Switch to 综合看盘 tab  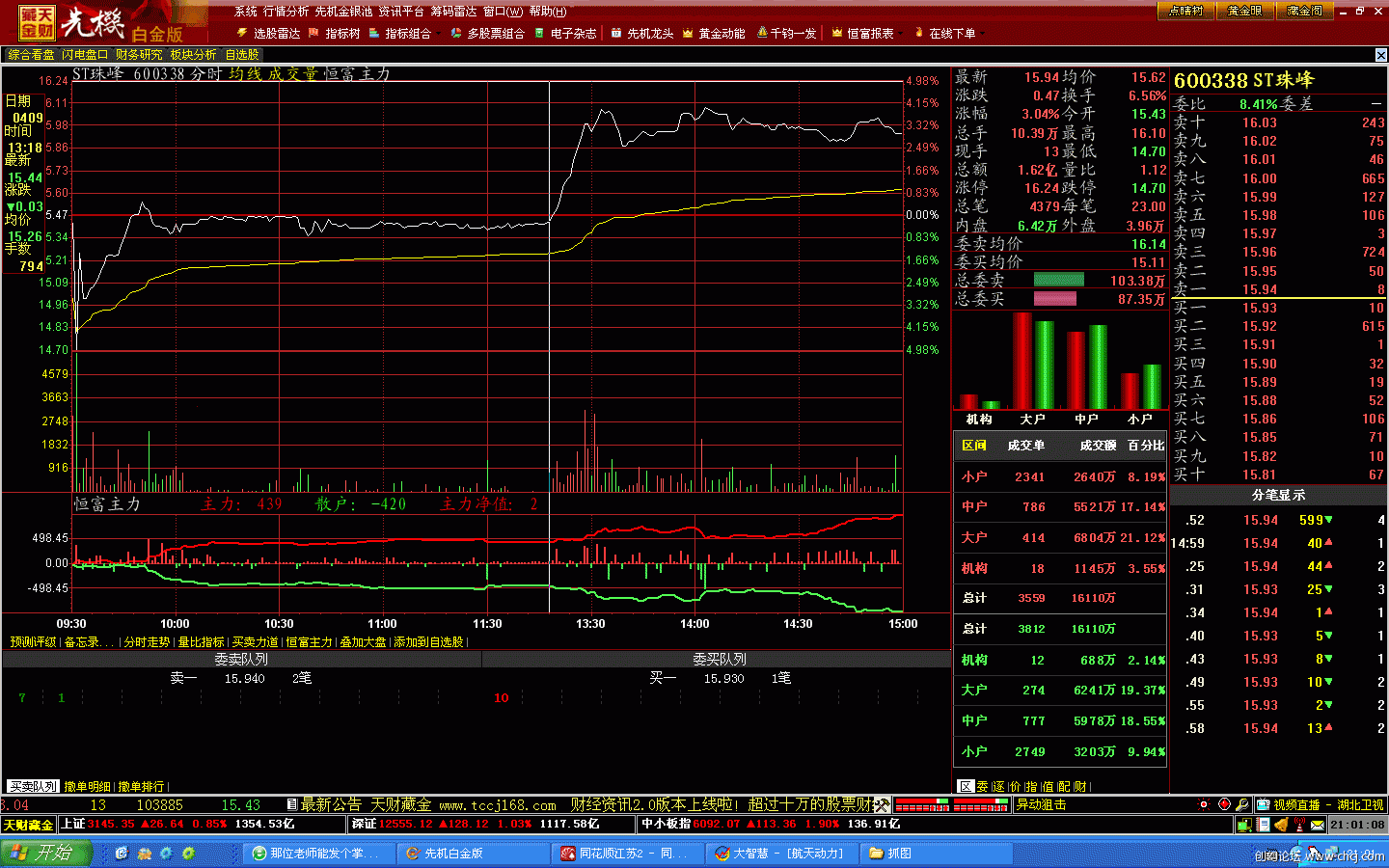point(31,55)
